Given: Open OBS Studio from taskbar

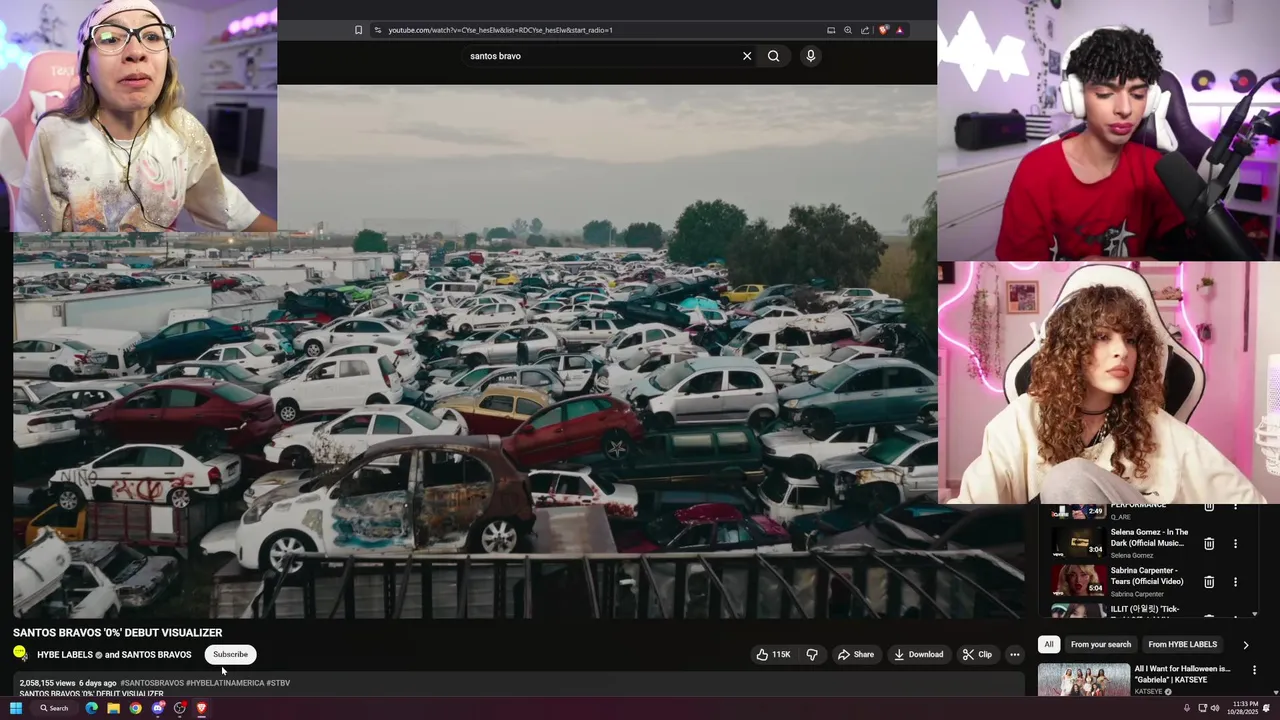Looking at the screenshot, I should click(x=180, y=708).
